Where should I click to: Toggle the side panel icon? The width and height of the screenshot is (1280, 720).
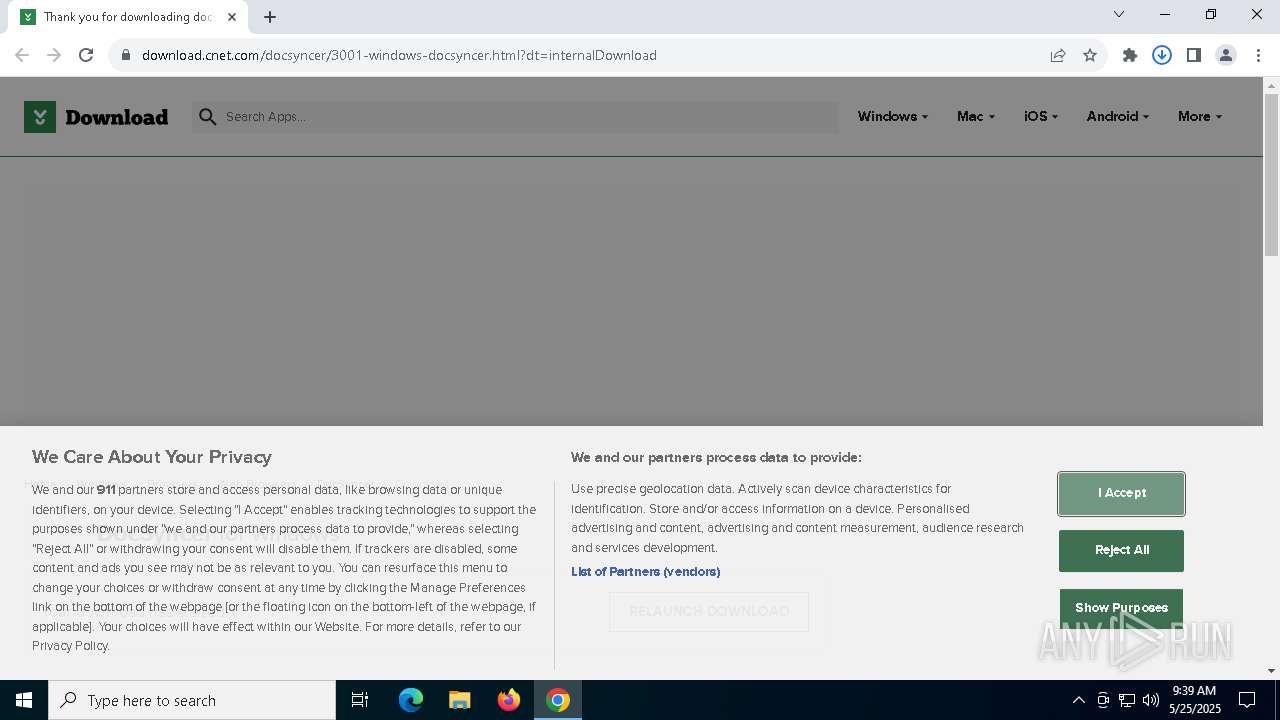coord(1194,55)
